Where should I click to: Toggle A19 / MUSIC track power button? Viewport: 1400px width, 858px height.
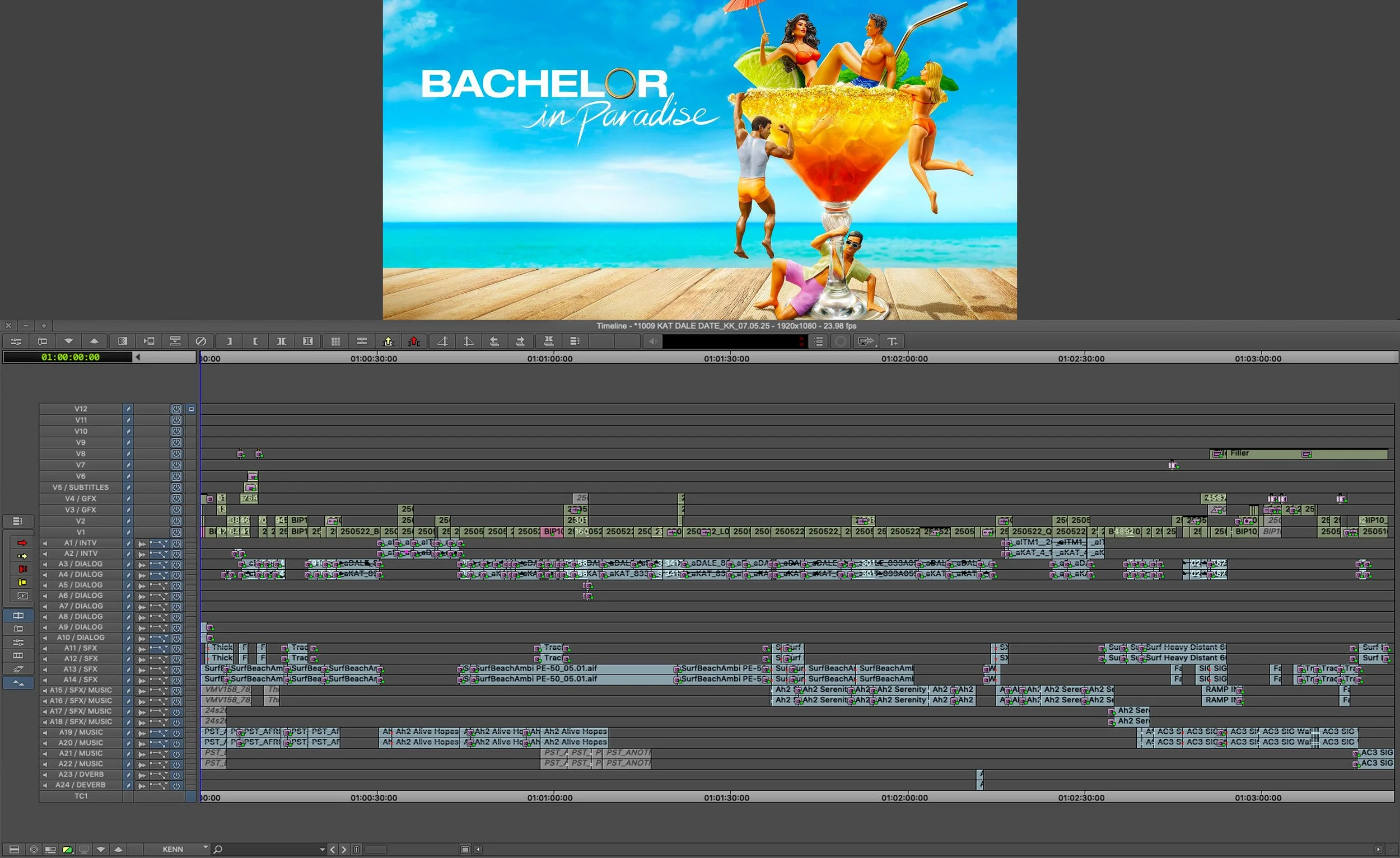pos(177,733)
